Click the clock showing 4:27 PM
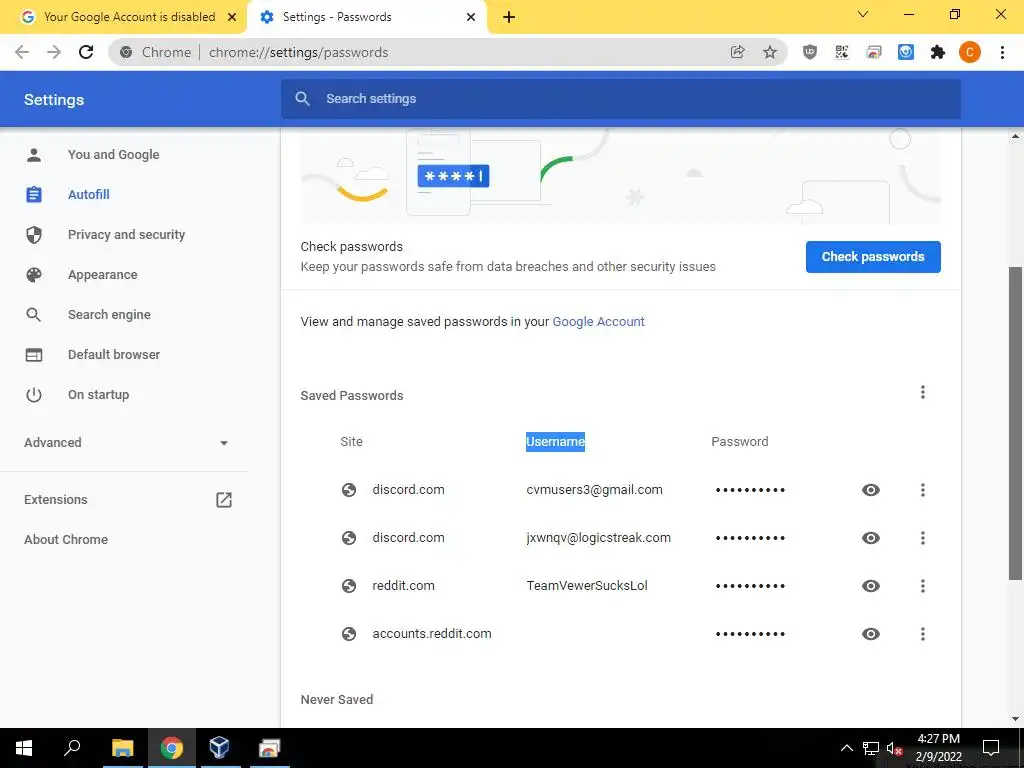 (938, 739)
